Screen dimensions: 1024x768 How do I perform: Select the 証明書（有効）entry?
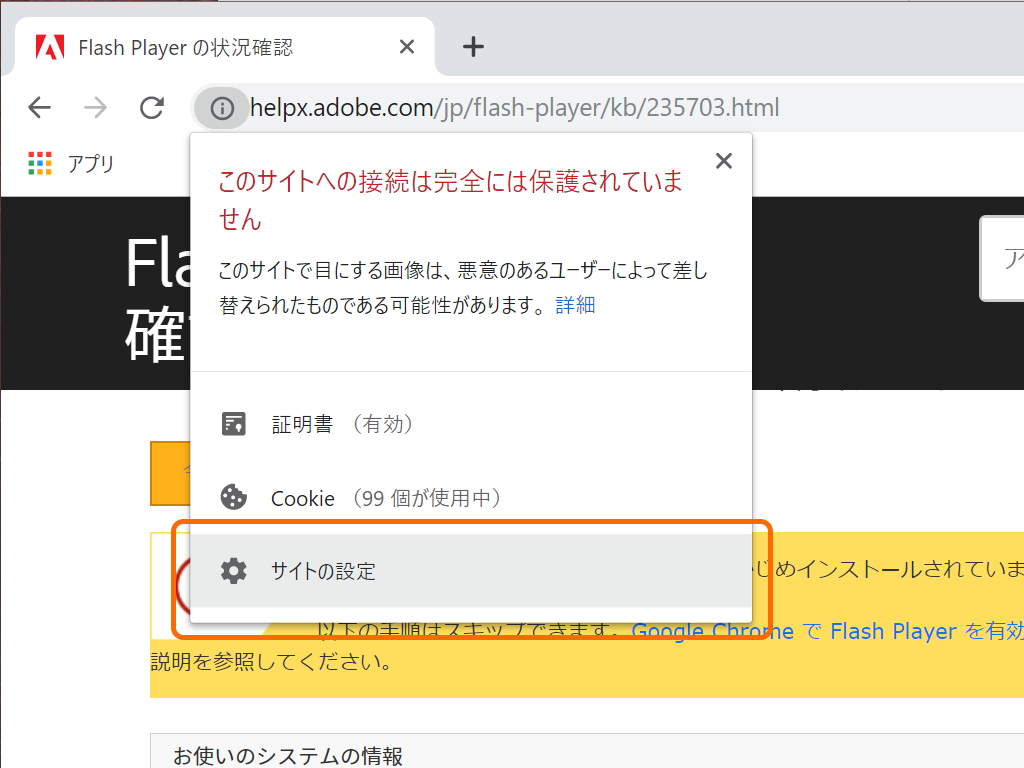(x=330, y=423)
